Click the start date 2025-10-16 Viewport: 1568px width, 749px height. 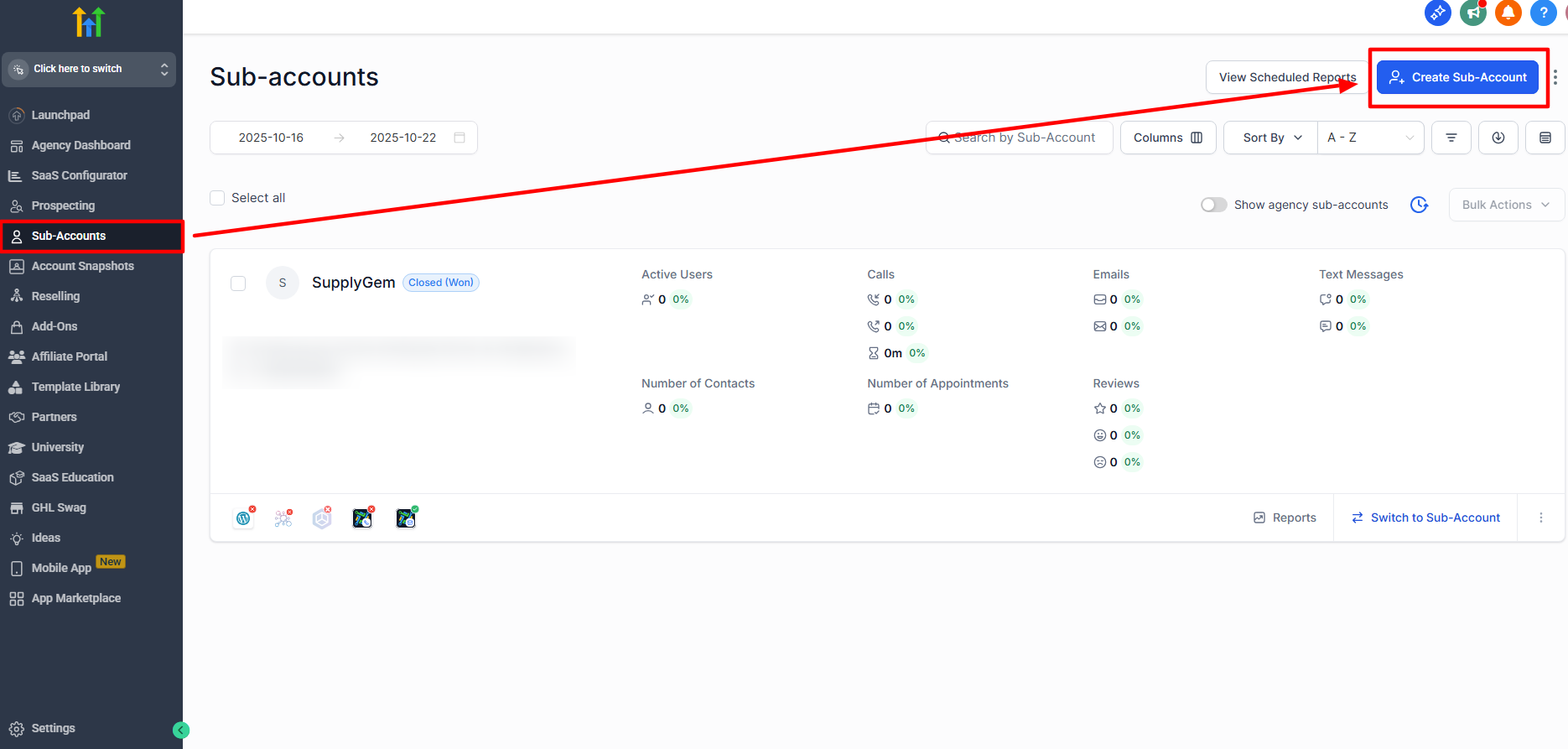271,138
